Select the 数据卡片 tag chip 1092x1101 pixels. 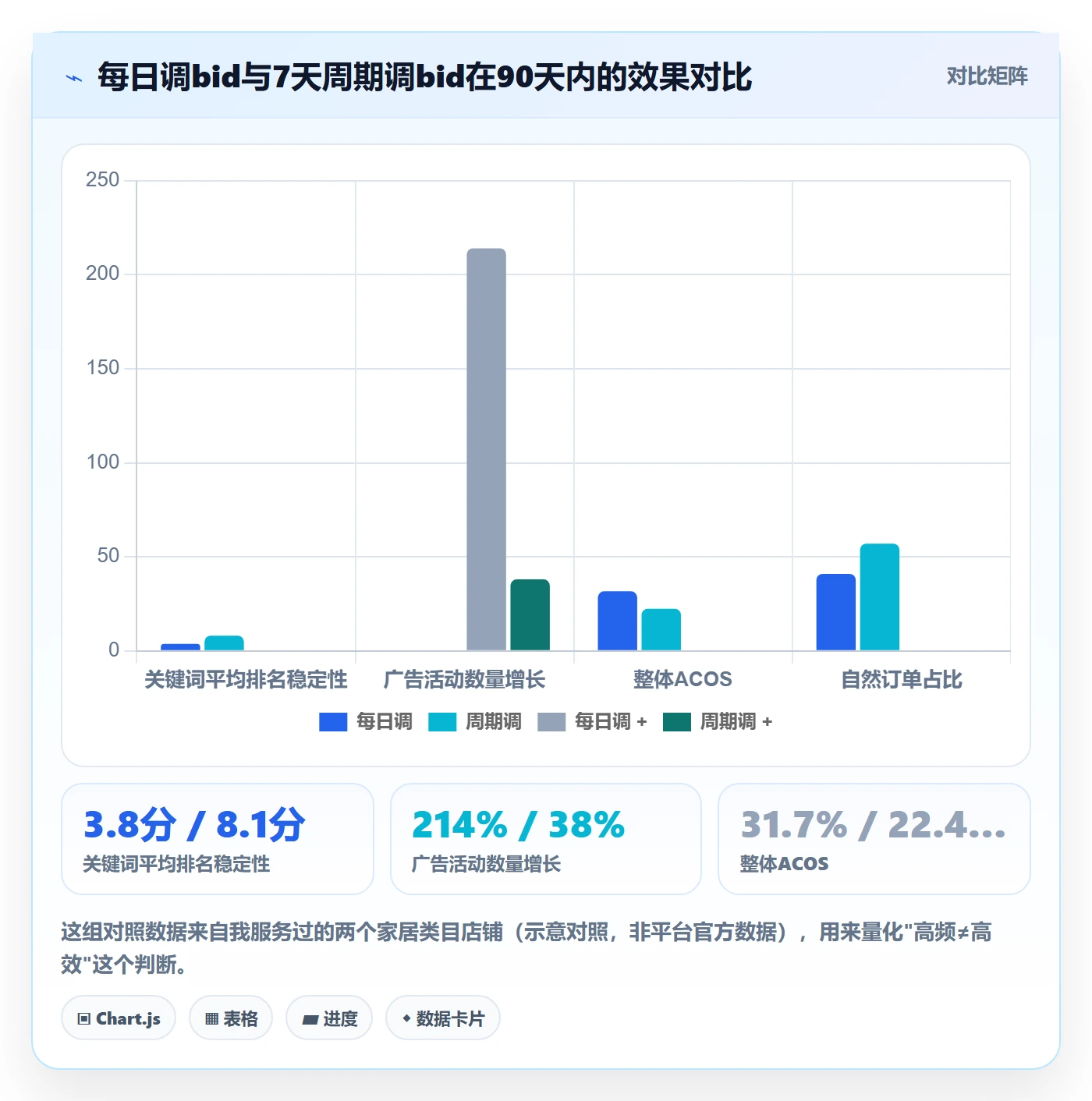click(443, 1018)
